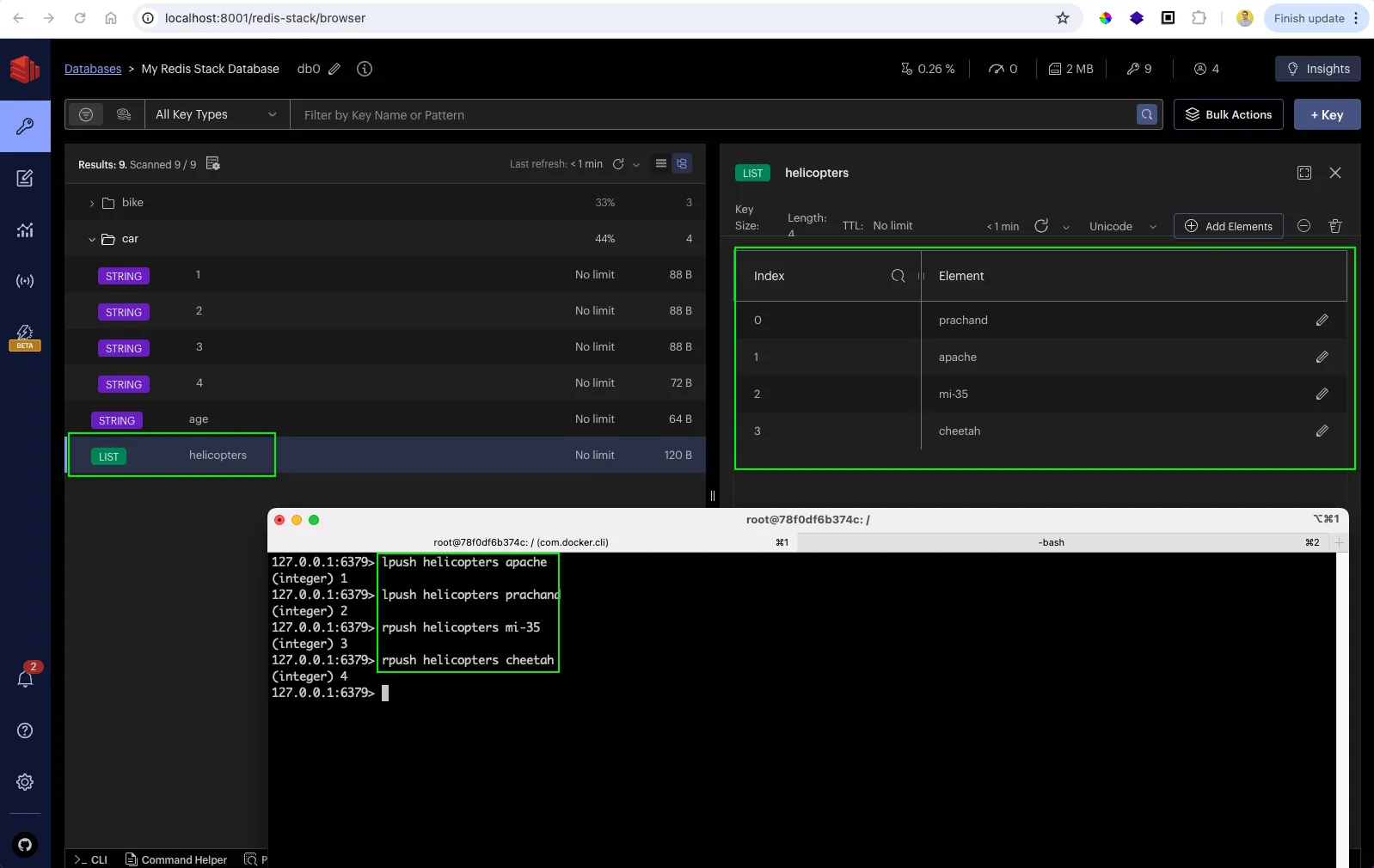The height and width of the screenshot is (868, 1374).
Task: Edit database alias with the pencil icon
Action: [334, 69]
